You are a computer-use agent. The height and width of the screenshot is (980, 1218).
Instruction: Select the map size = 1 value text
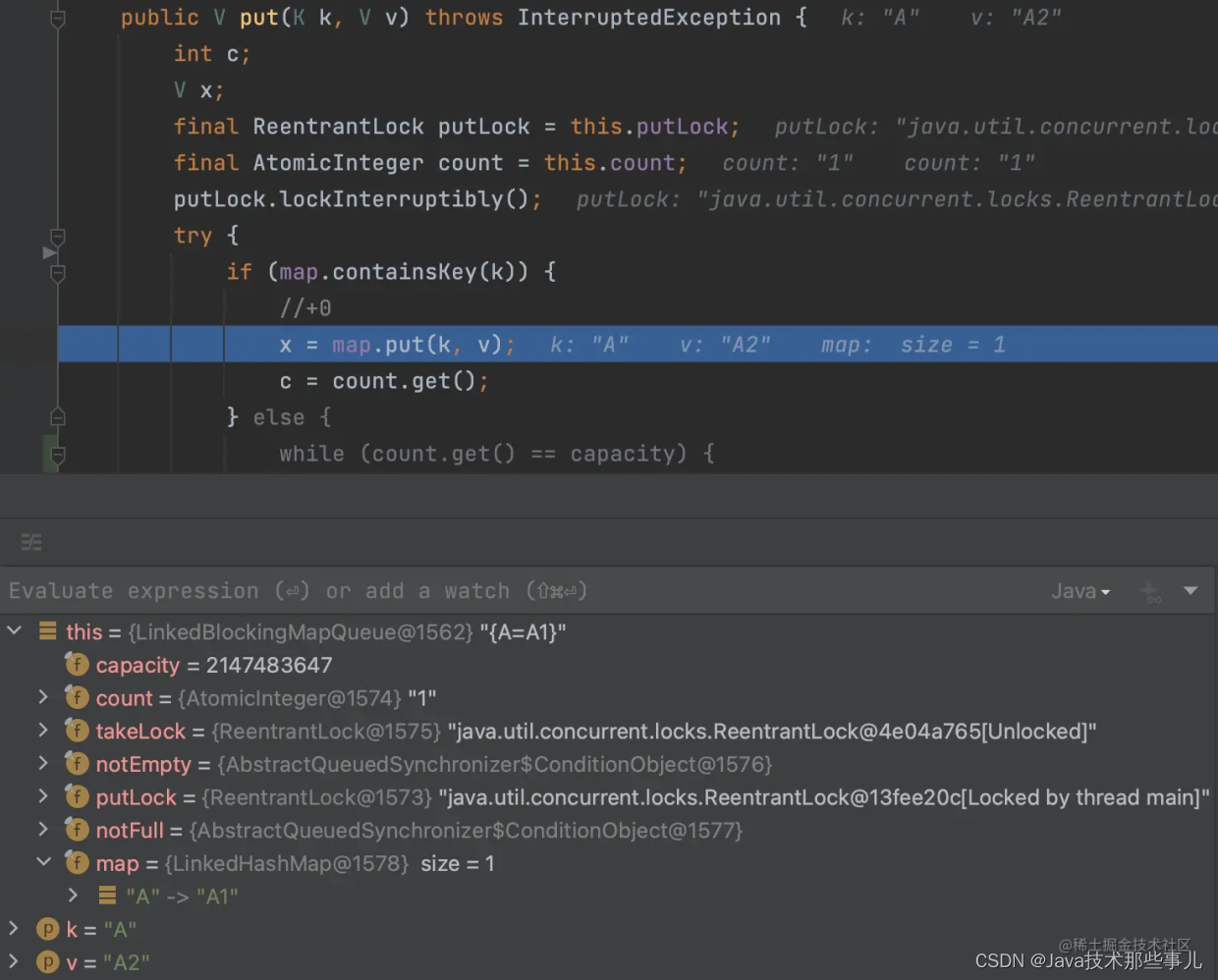(x=458, y=863)
